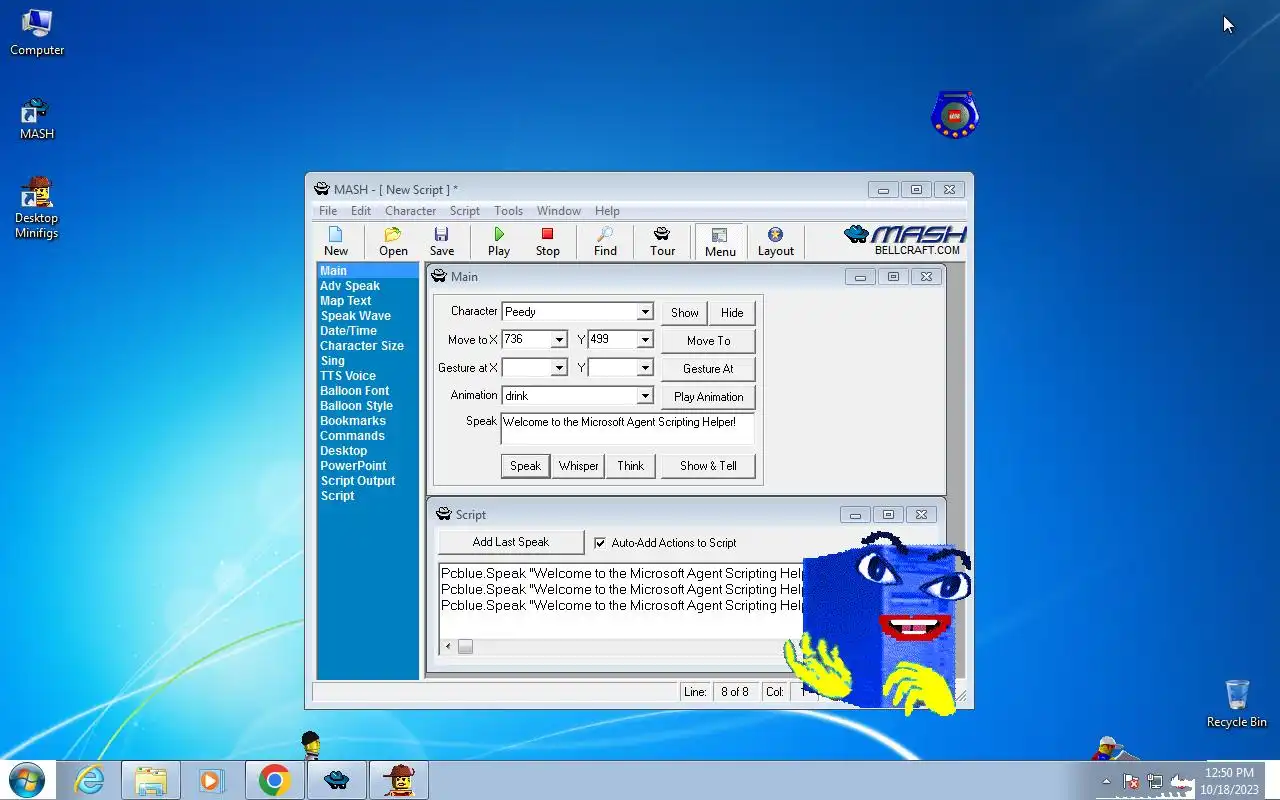The width and height of the screenshot is (1280, 800).
Task: Click the New script toolbar icon
Action: click(336, 241)
